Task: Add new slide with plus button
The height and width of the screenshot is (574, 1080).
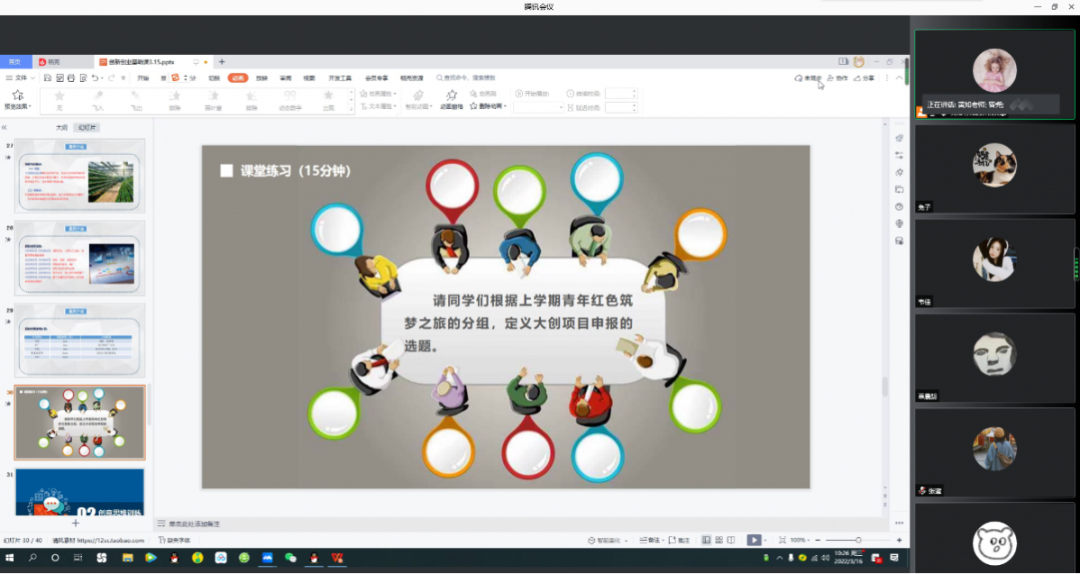Action: pyautogui.click(x=75, y=523)
